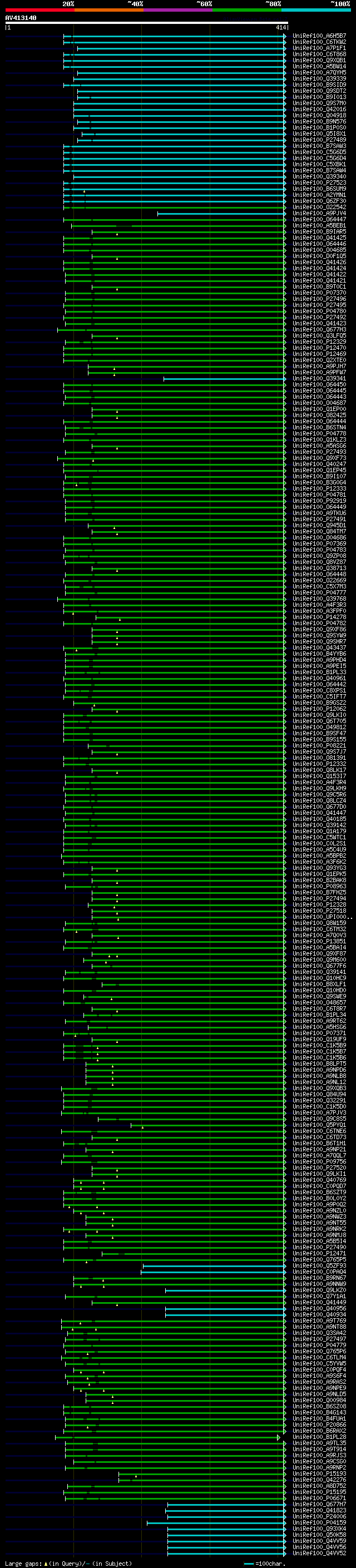Select label UniRef100_O22542
This screenshot has height=1568, width=356.
319,207
